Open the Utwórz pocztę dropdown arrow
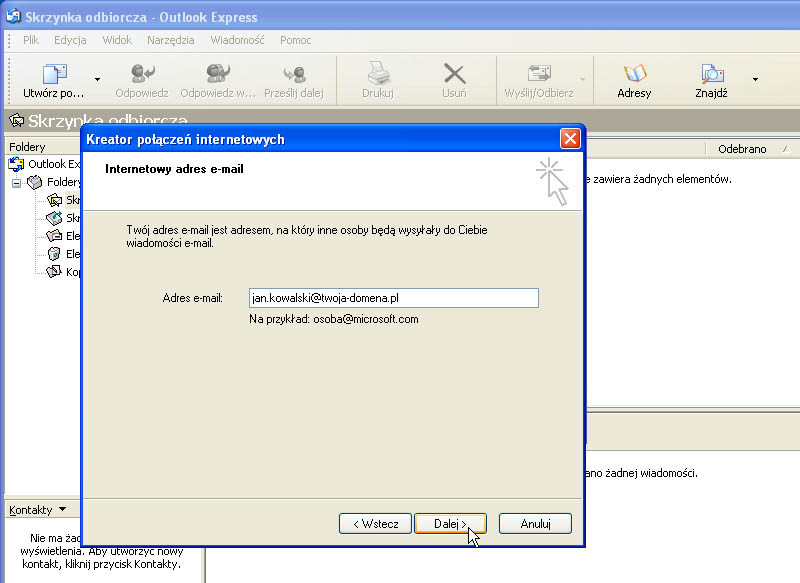The image size is (800, 583). click(x=97, y=79)
